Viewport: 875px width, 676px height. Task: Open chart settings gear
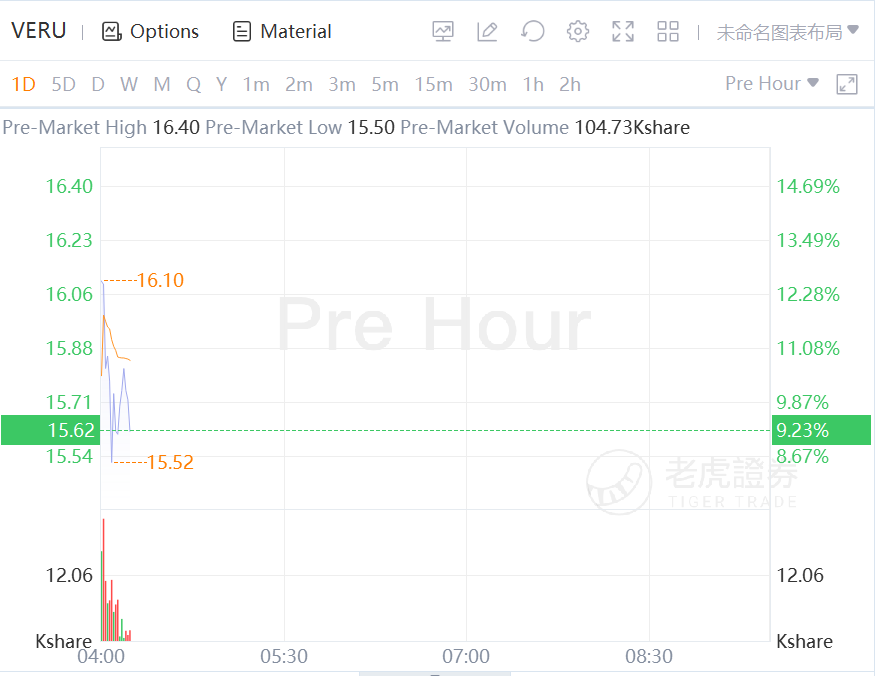pyautogui.click(x=578, y=31)
